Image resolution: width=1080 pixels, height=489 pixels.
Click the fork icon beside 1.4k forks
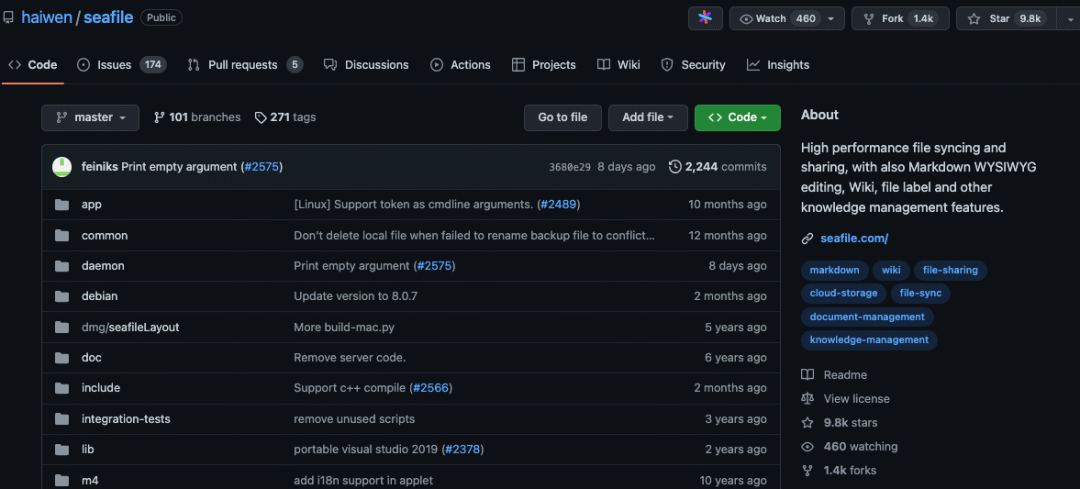(x=807, y=470)
